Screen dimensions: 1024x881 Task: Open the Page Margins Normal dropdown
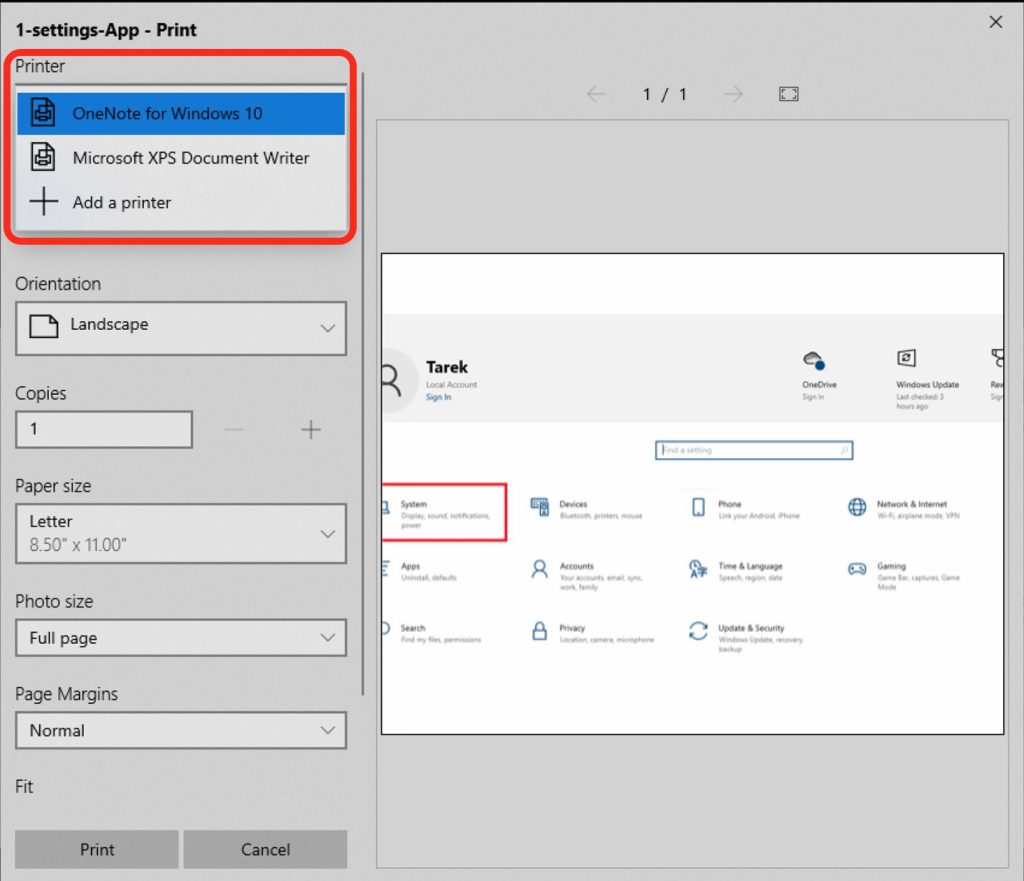(x=181, y=730)
